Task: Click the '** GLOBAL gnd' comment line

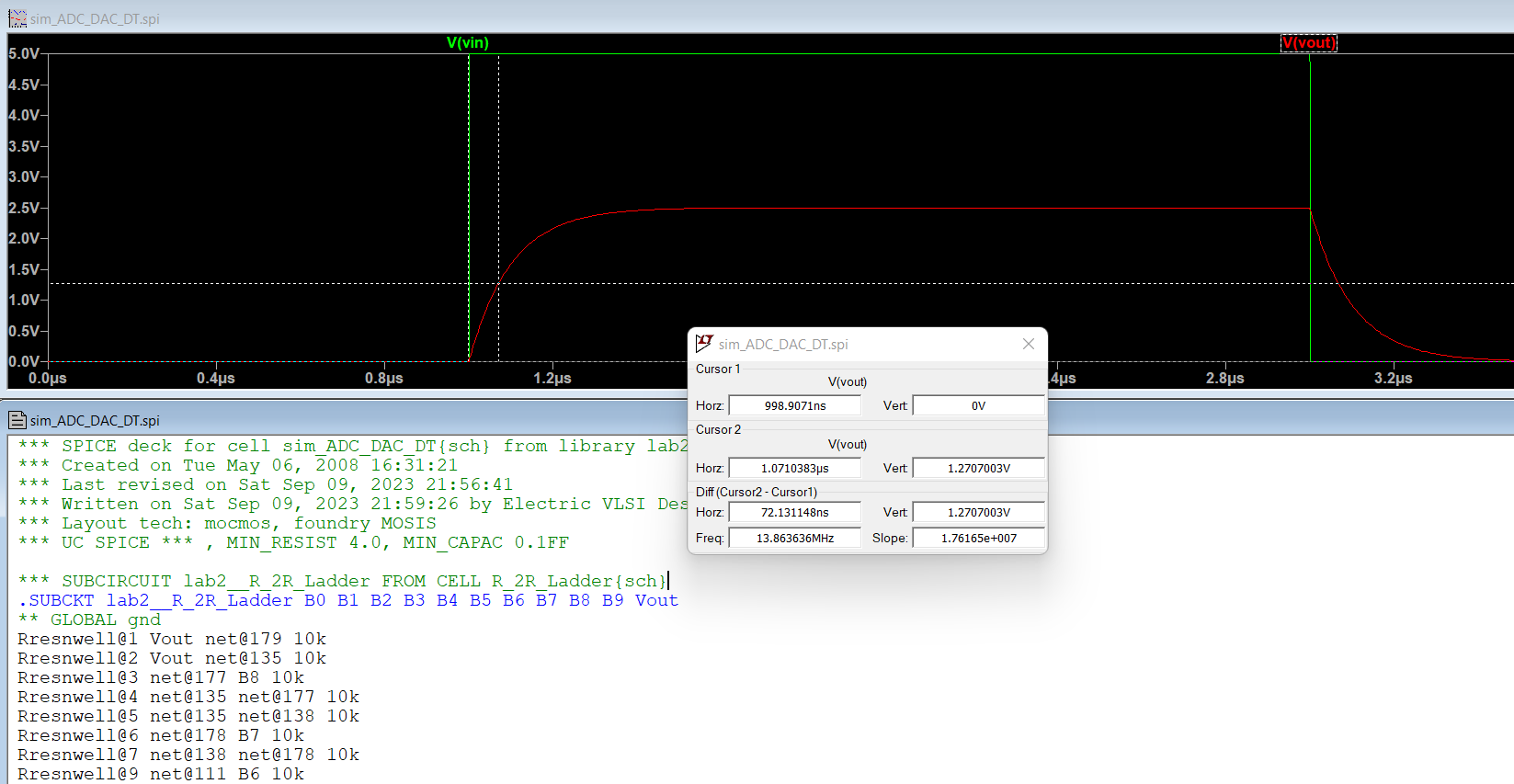Action: (x=89, y=619)
